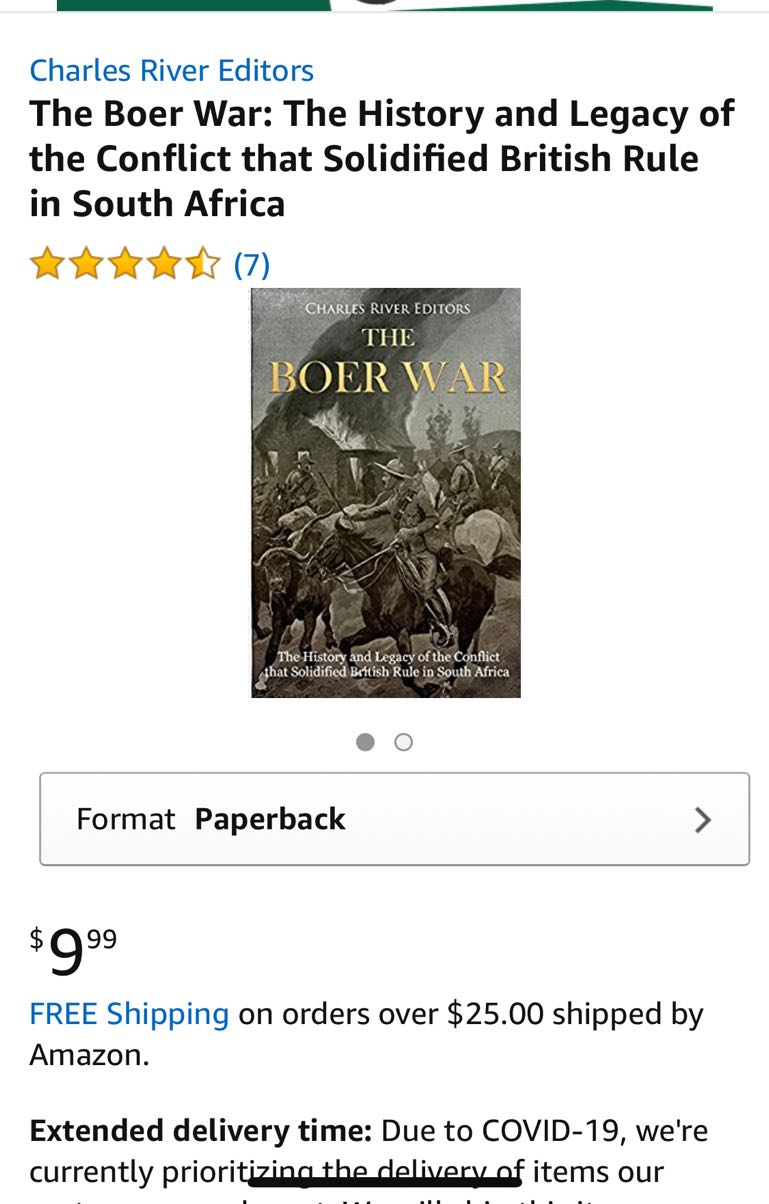Viewport: 769px width, 1204px height.
Task: Switch to the second empty carousel dot
Action: pyautogui.click(x=403, y=742)
